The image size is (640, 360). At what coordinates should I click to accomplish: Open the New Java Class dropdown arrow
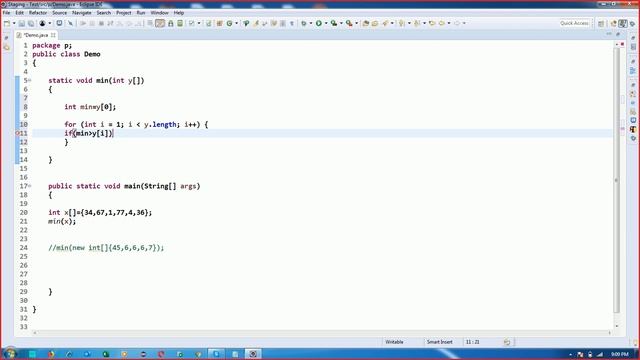[x=237, y=24]
